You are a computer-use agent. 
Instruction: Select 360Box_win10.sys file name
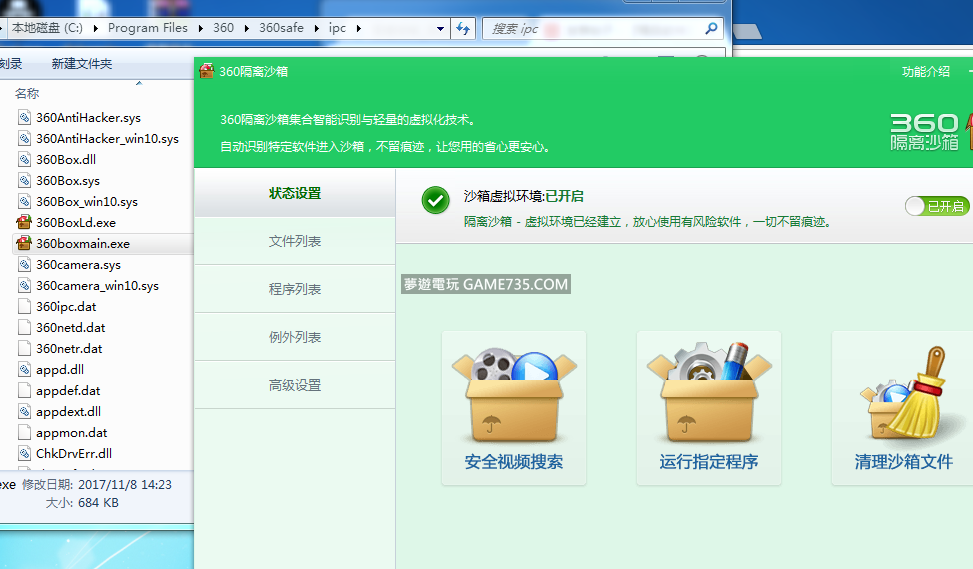tap(87, 202)
